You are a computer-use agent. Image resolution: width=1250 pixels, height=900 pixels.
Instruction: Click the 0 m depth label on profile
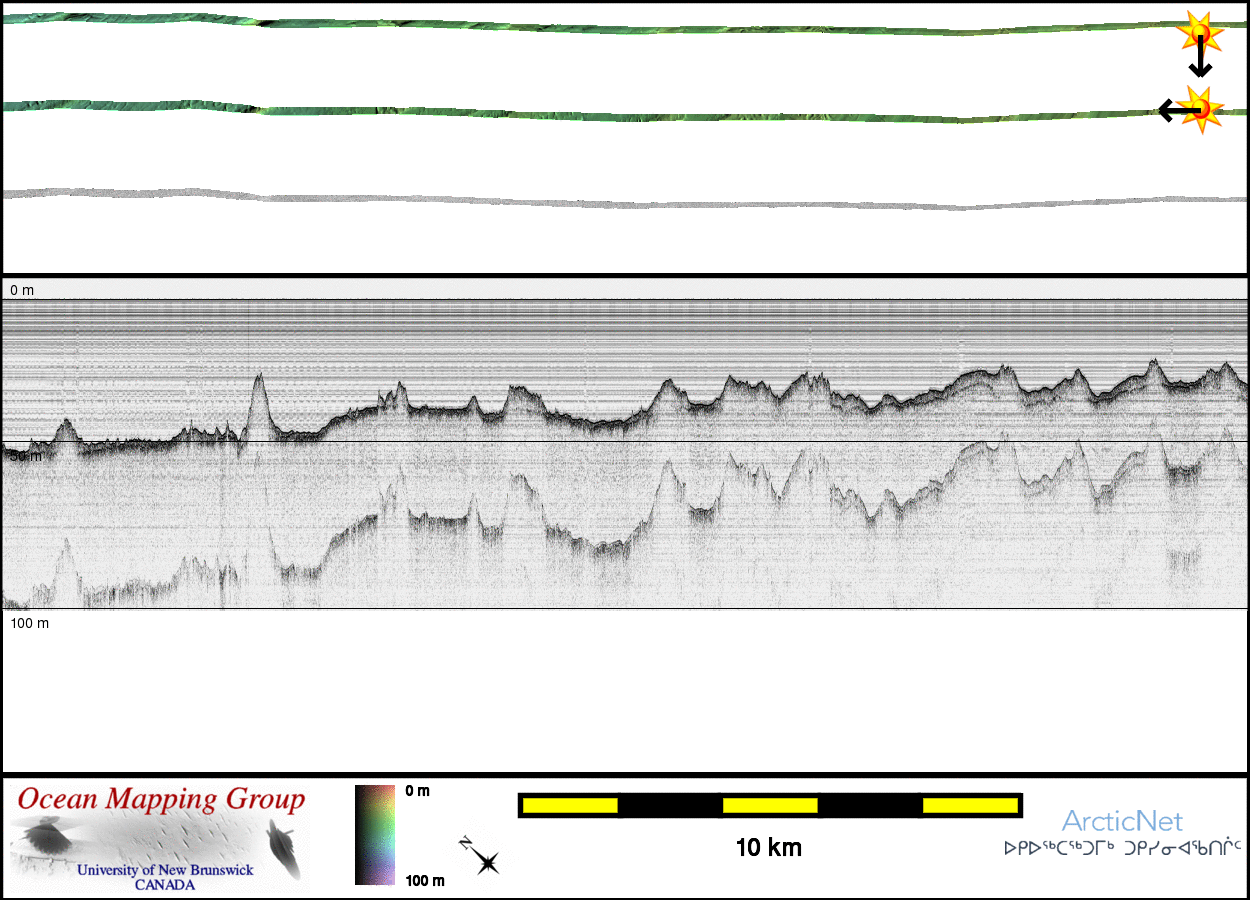[22, 290]
